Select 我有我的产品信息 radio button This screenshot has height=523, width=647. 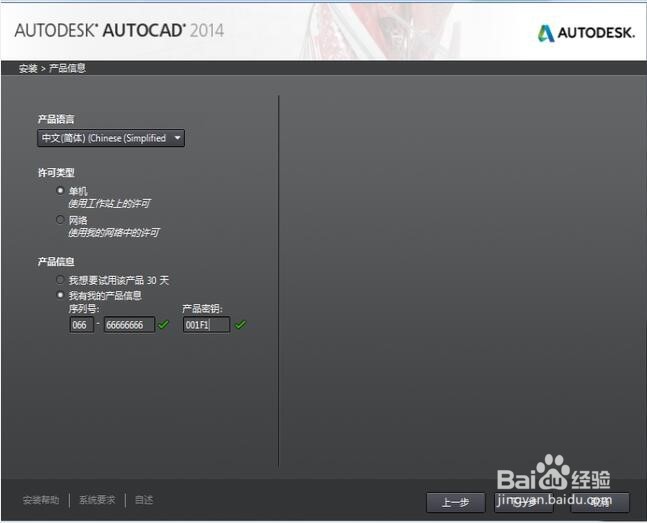click(x=60, y=295)
